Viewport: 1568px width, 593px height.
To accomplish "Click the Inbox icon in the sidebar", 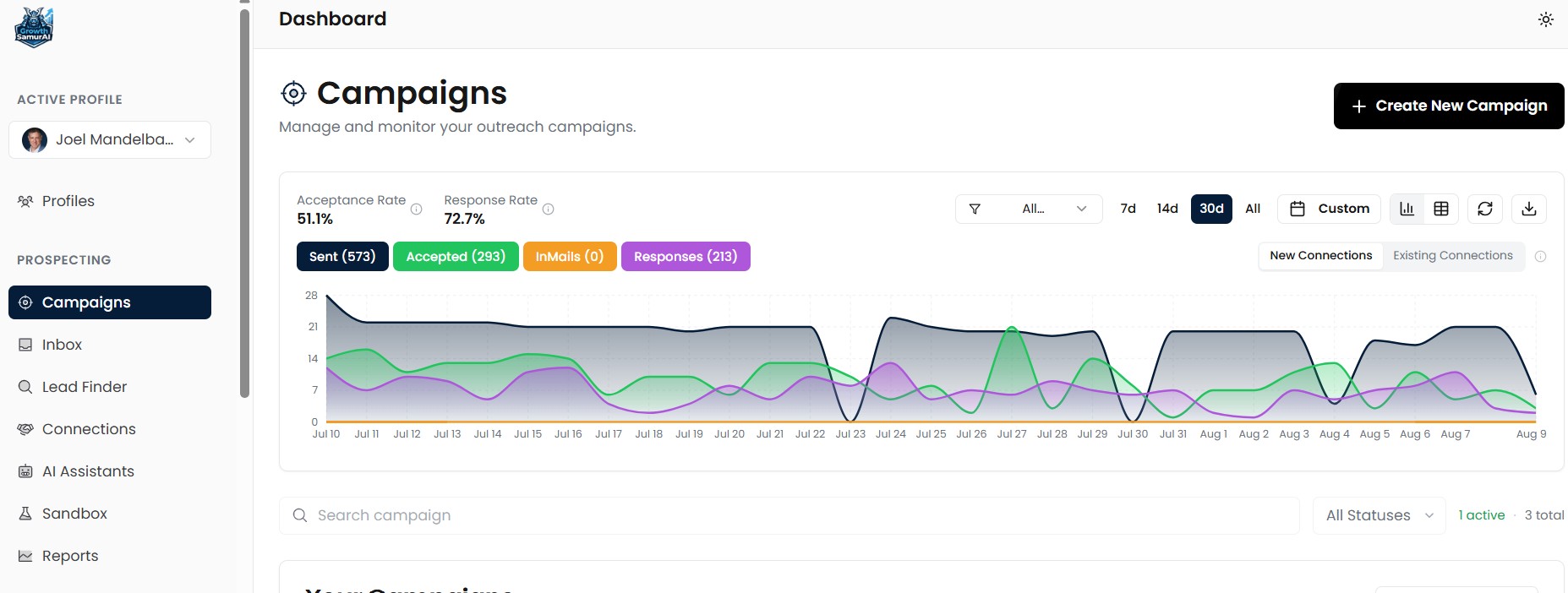I will coord(25,345).
